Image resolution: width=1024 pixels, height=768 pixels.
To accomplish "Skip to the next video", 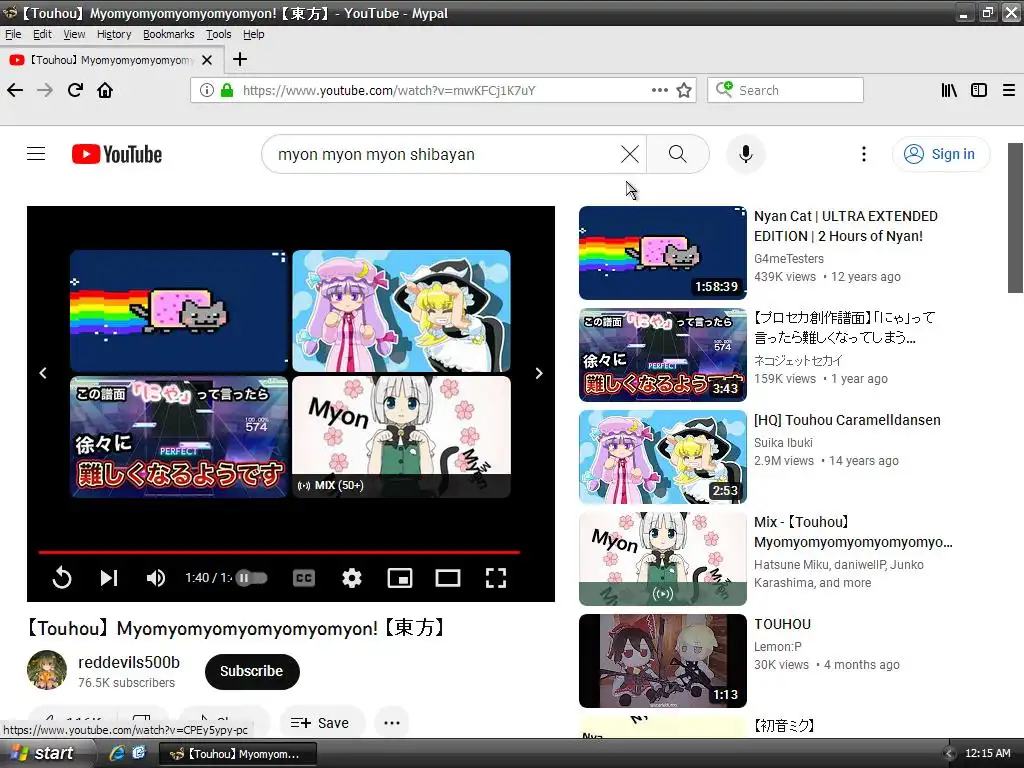I will tap(108, 578).
